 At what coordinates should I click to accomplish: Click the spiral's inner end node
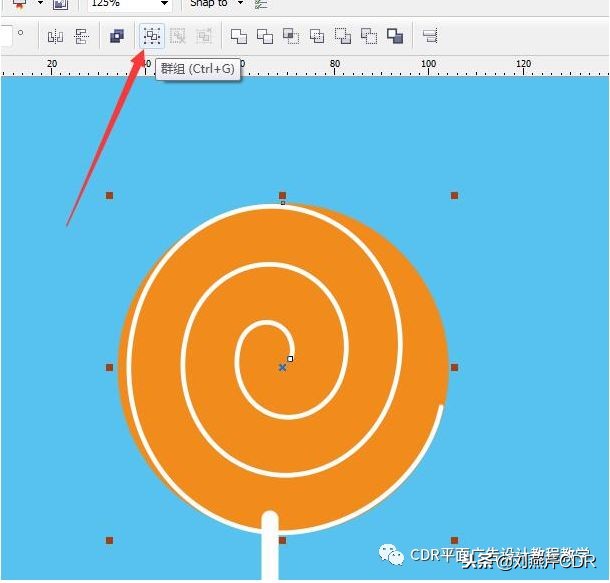pyautogui.click(x=290, y=359)
